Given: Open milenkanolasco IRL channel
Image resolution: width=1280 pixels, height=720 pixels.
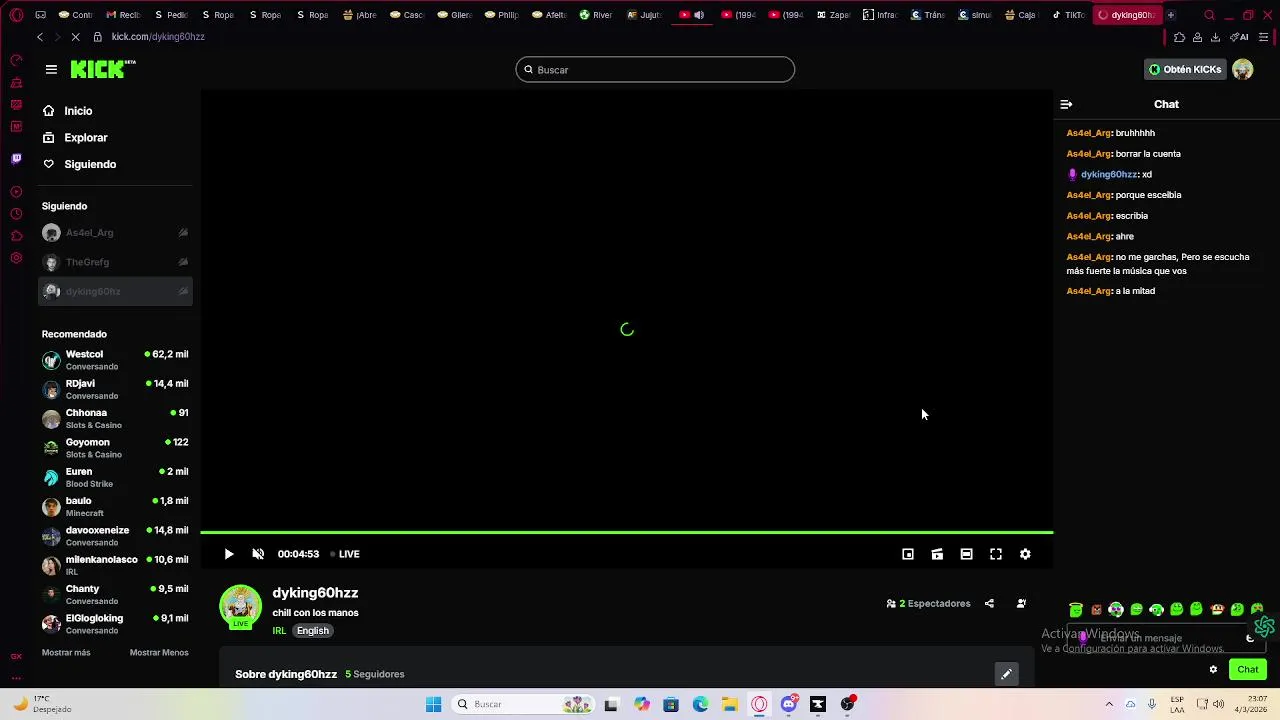Looking at the screenshot, I should point(115,565).
